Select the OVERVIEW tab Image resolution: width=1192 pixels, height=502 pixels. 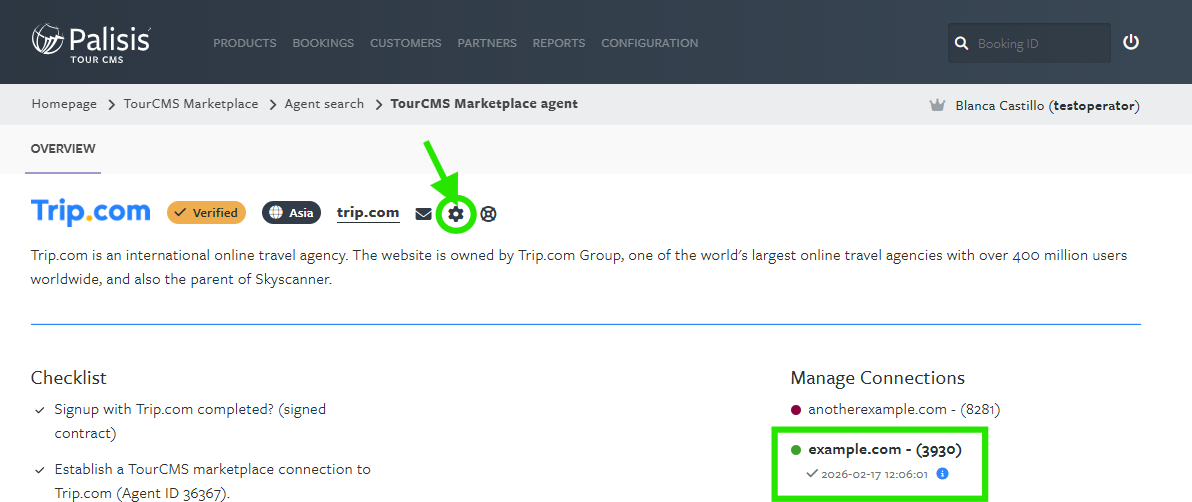pyautogui.click(x=63, y=149)
